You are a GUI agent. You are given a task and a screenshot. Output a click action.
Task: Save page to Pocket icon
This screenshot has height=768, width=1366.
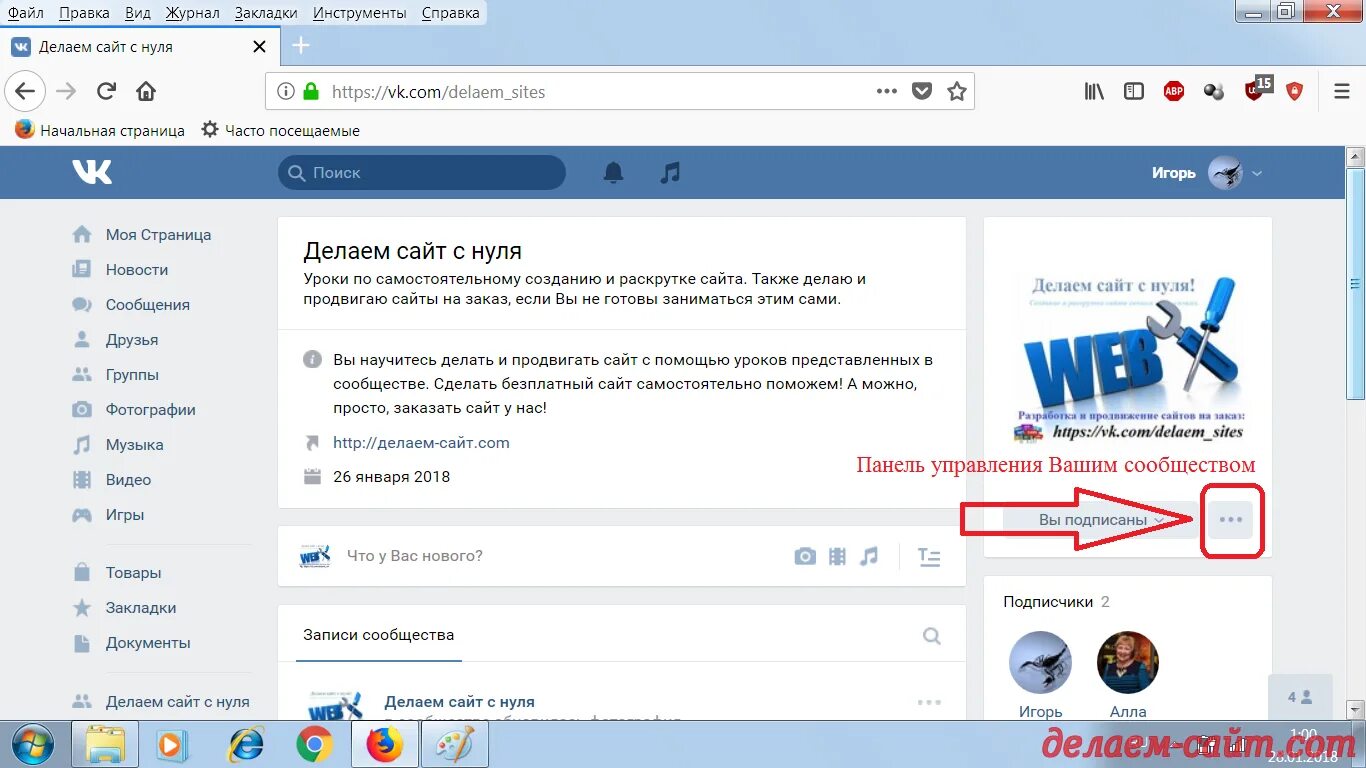[x=922, y=91]
